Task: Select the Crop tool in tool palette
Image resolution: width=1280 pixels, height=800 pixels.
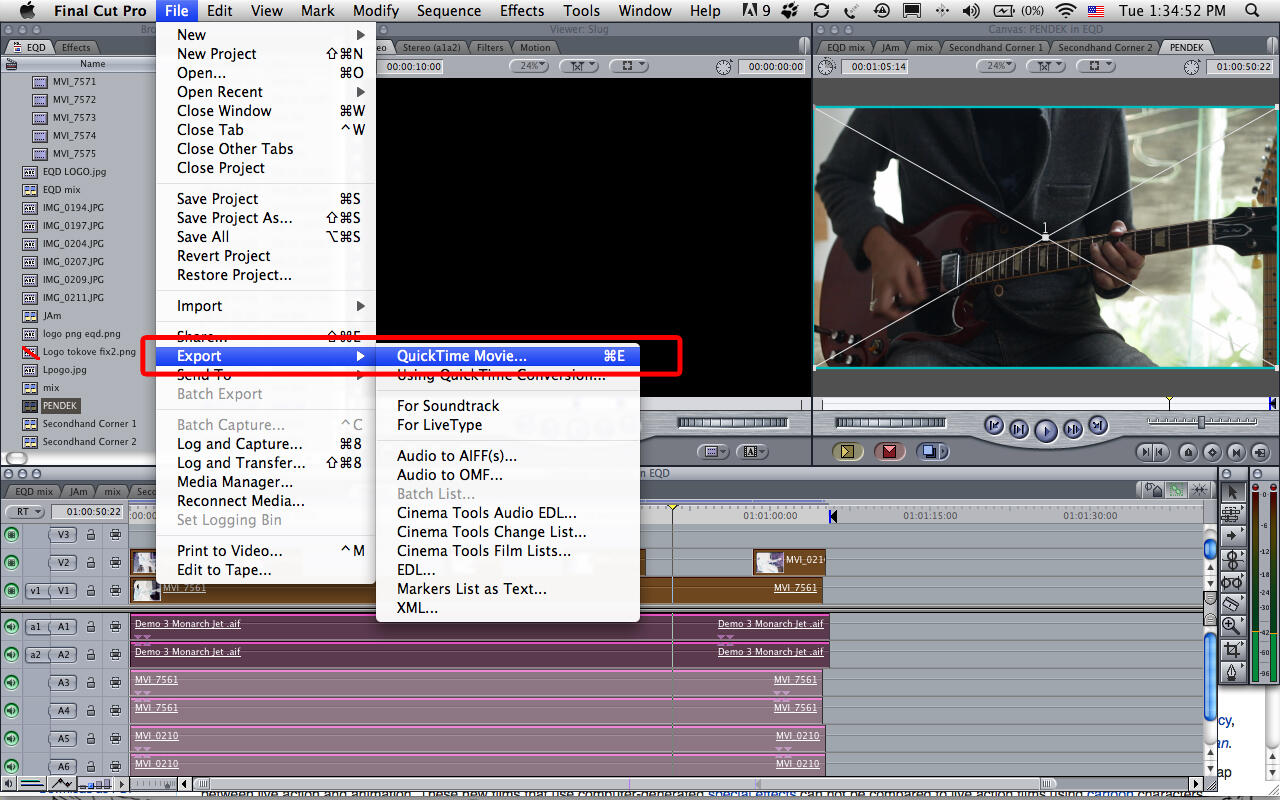Action: point(1232,649)
